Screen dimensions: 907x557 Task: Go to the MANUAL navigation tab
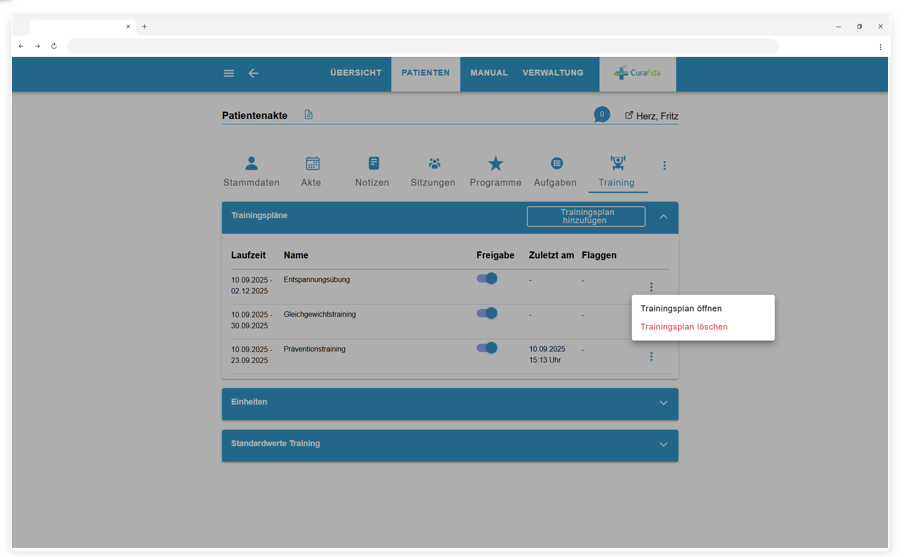(489, 73)
